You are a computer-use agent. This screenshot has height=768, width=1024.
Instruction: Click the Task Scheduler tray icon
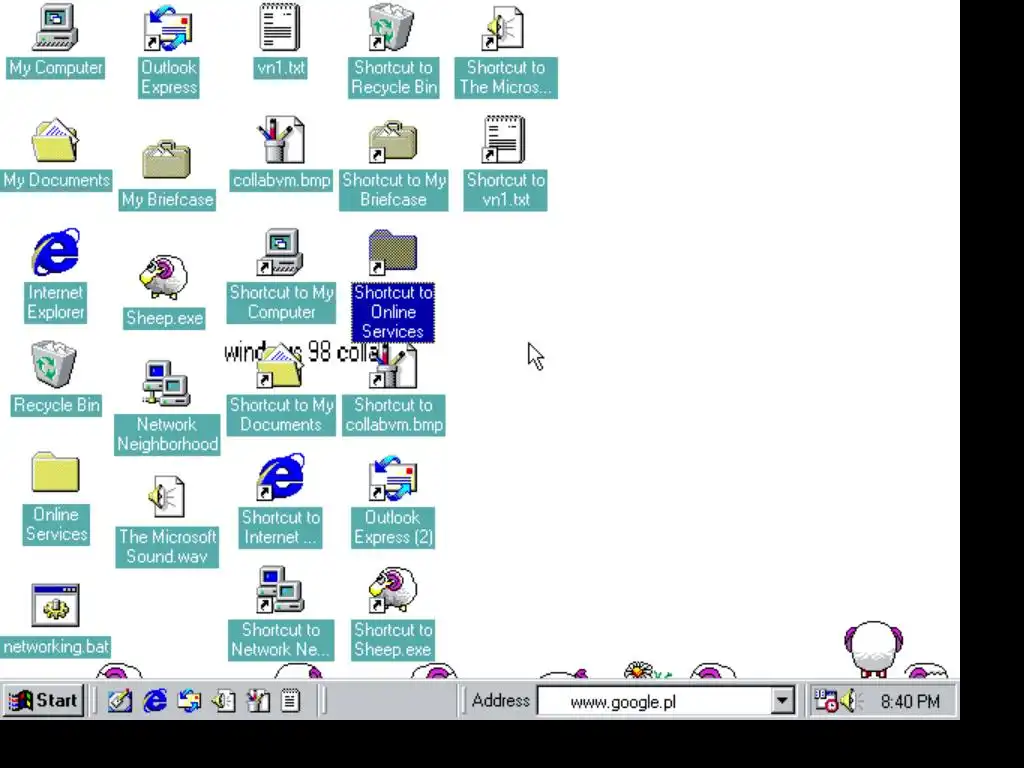pos(825,701)
